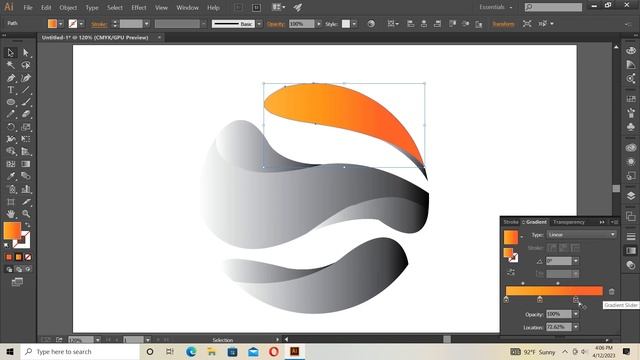
Task: Select the Eraser tool
Action: 26,115
